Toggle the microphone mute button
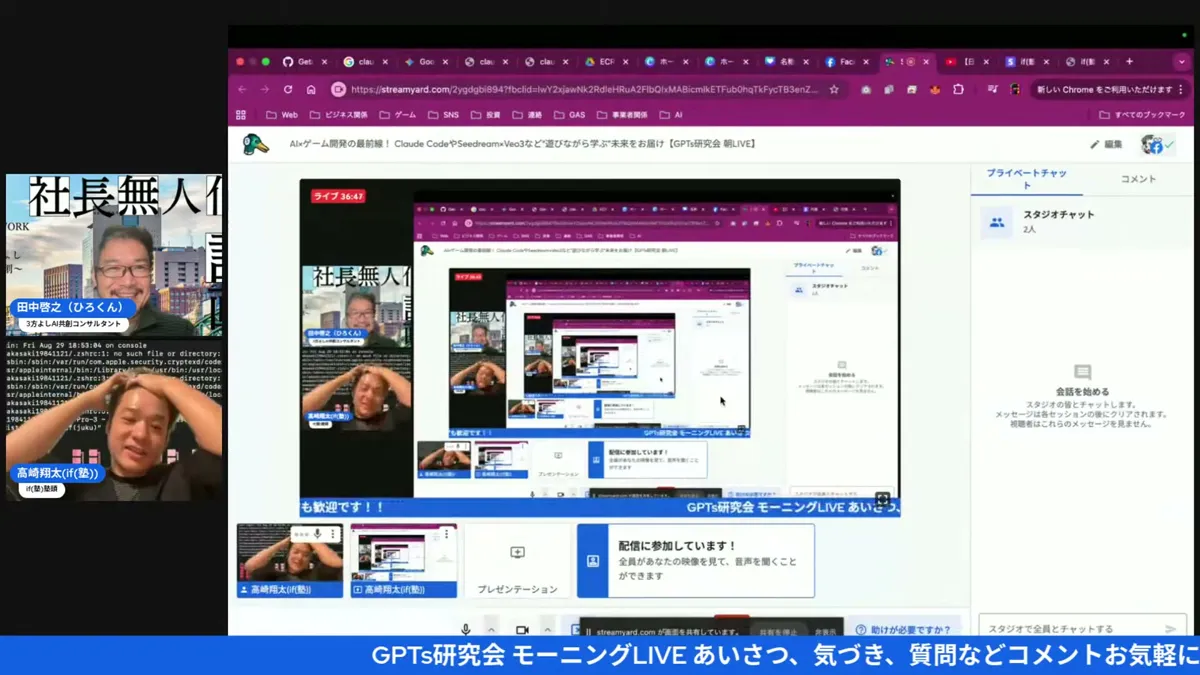Screen dimensions: 1200x675 pos(465,630)
